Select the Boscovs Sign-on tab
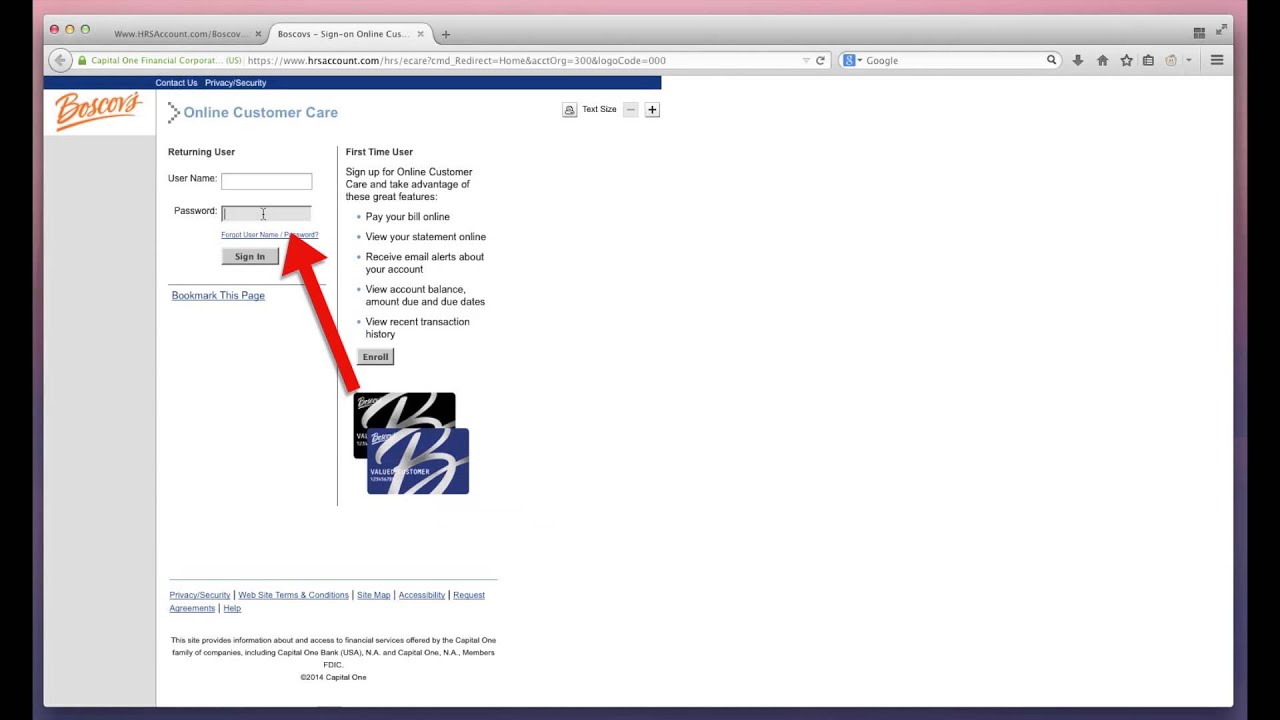Screen dimensions: 1280x720 click(x=342, y=34)
